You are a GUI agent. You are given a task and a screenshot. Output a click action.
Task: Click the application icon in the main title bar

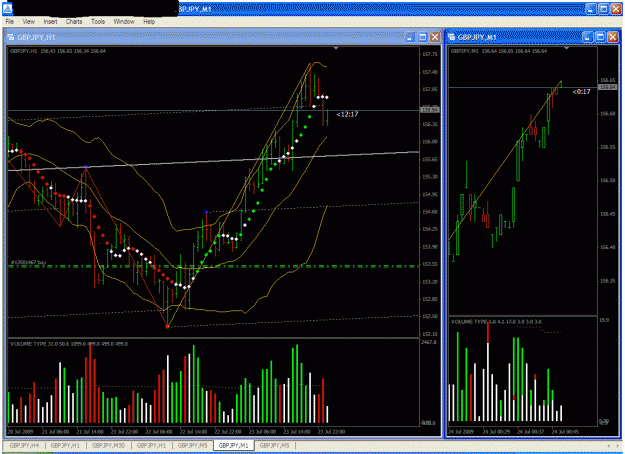tap(8, 8)
